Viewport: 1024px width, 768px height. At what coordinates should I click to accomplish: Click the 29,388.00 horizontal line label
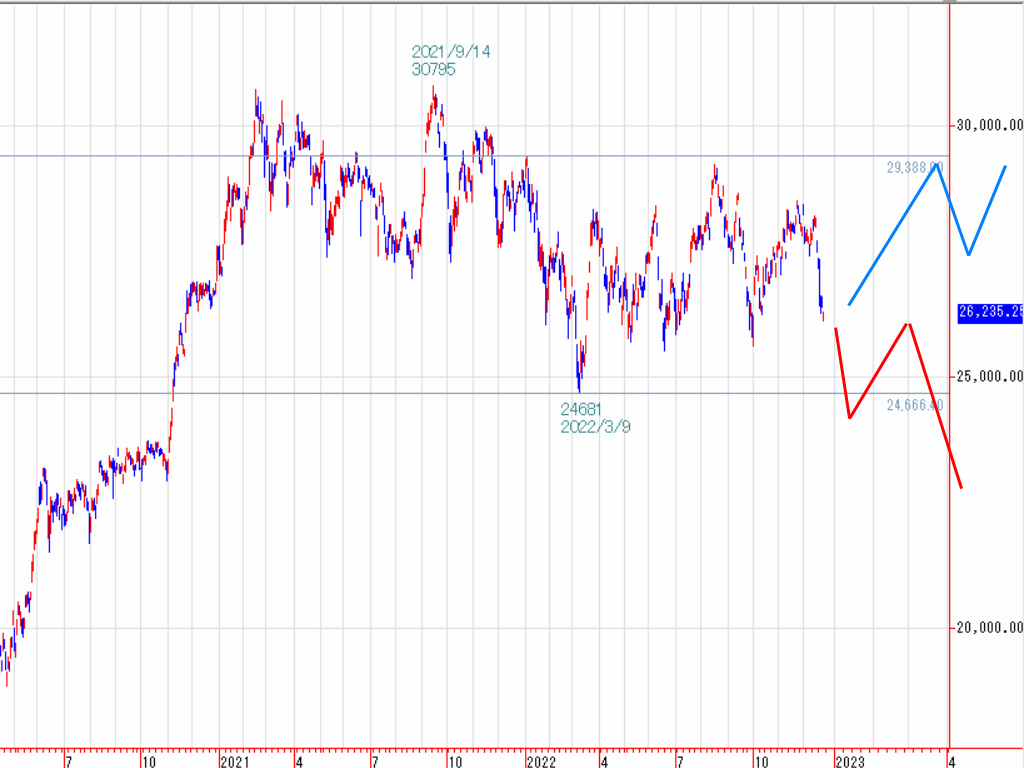click(915, 168)
